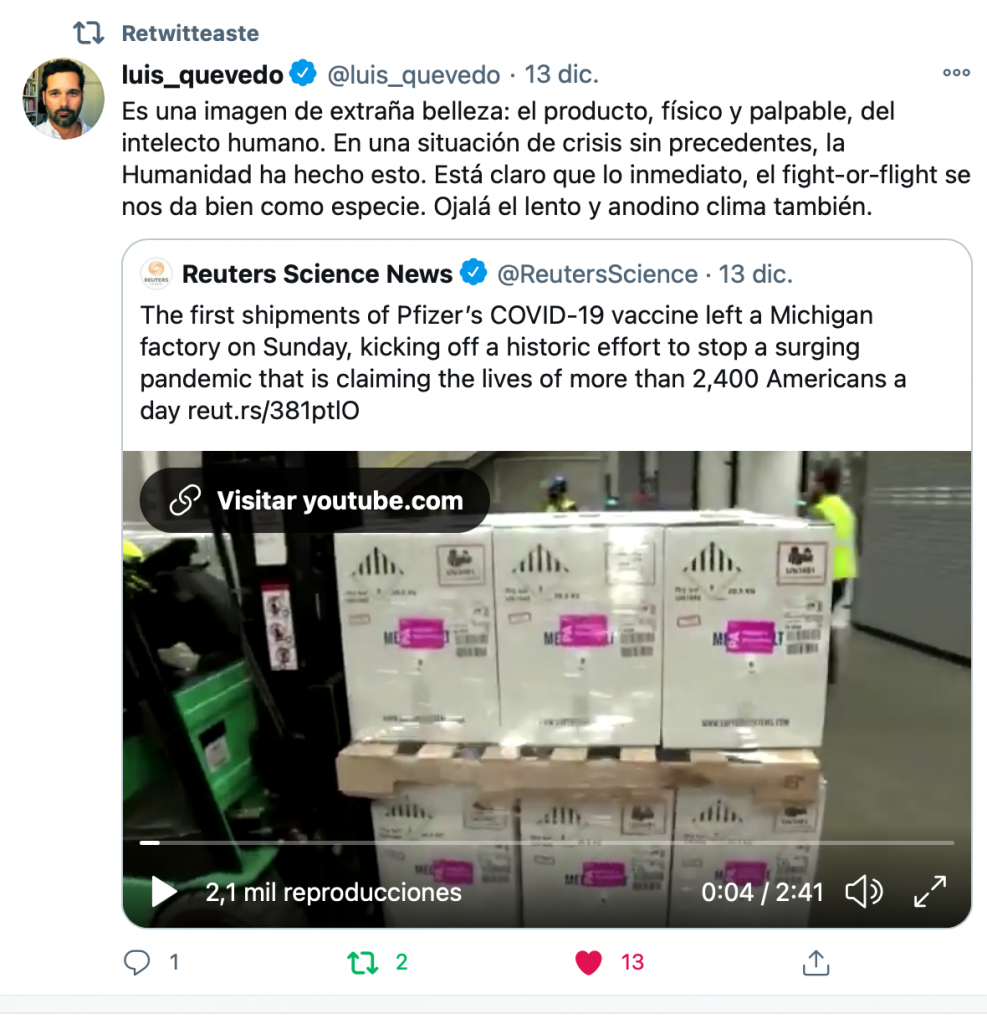Viewport: 987px width, 1024px height.
Task: Open the 13 dic. tweet timestamp
Action: pyautogui.click(x=562, y=74)
